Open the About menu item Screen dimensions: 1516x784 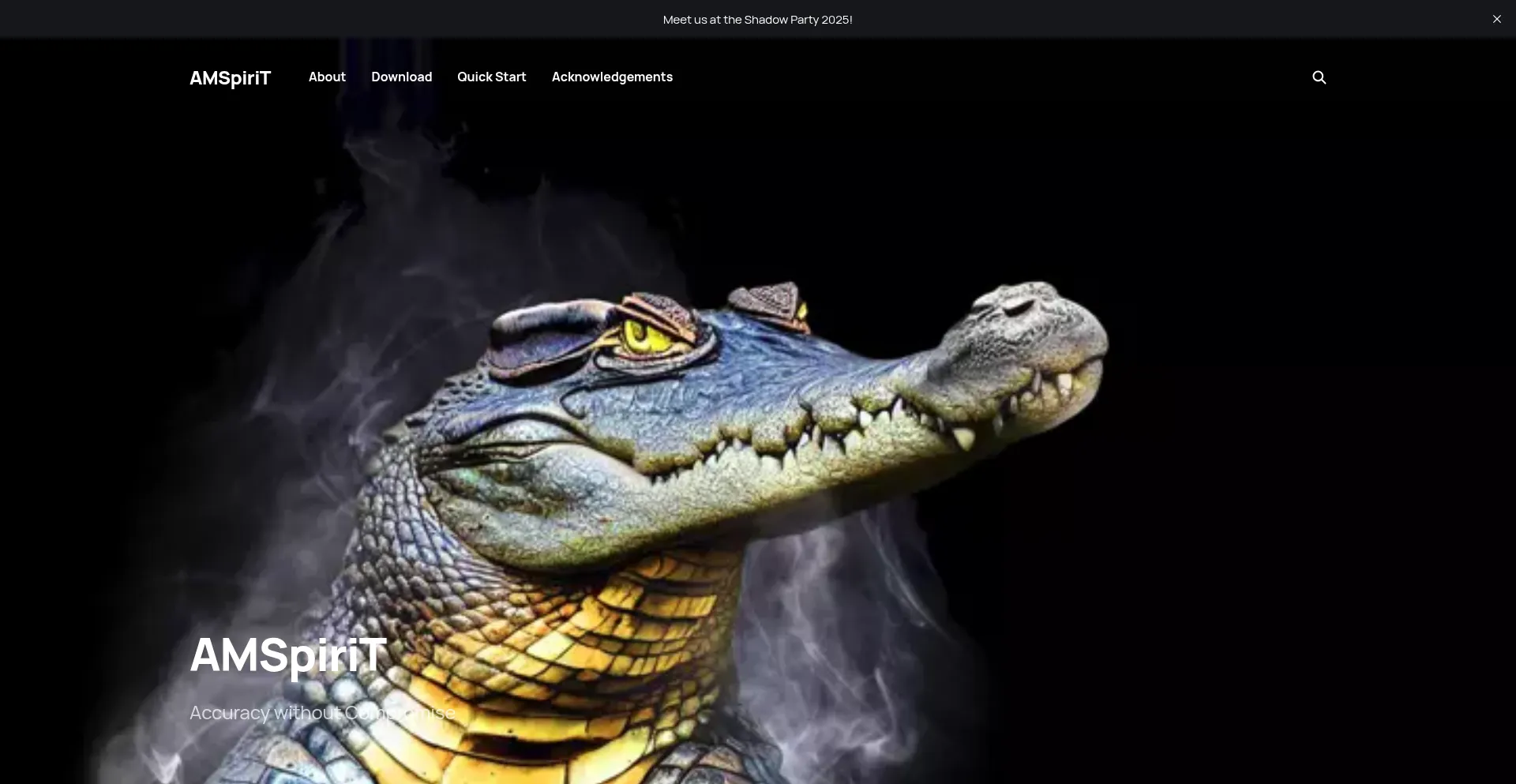pyautogui.click(x=327, y=77)
